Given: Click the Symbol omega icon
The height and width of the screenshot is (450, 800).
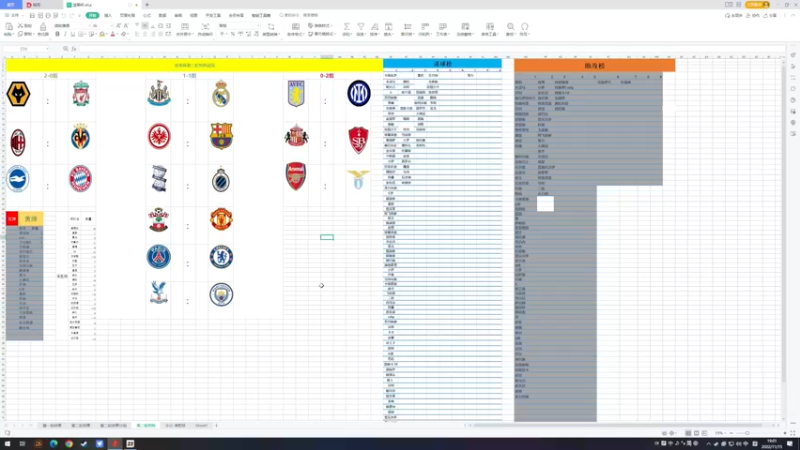Looking at the screenshot, I should pos(524,27).
